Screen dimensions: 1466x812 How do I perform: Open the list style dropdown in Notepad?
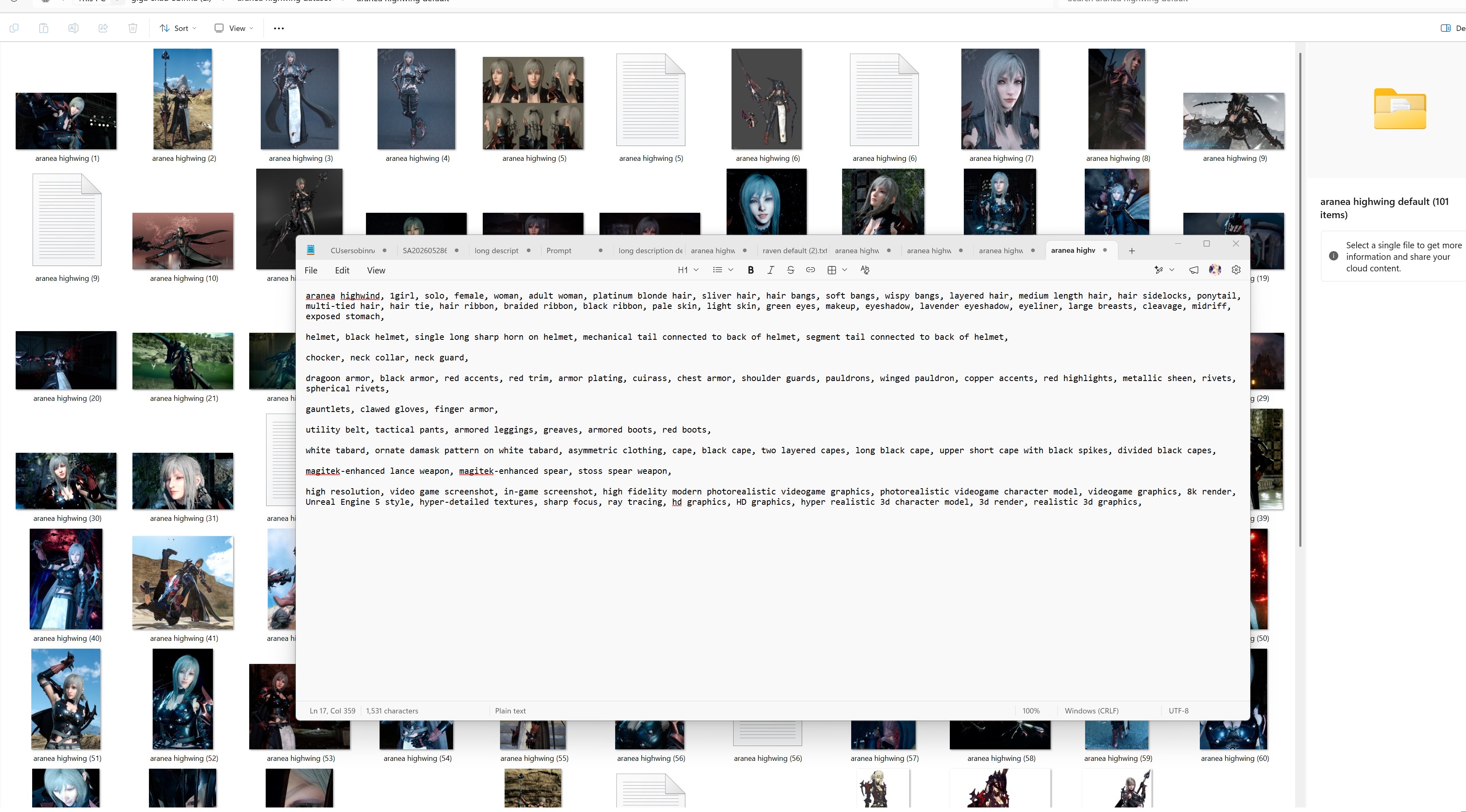[723, 270]
